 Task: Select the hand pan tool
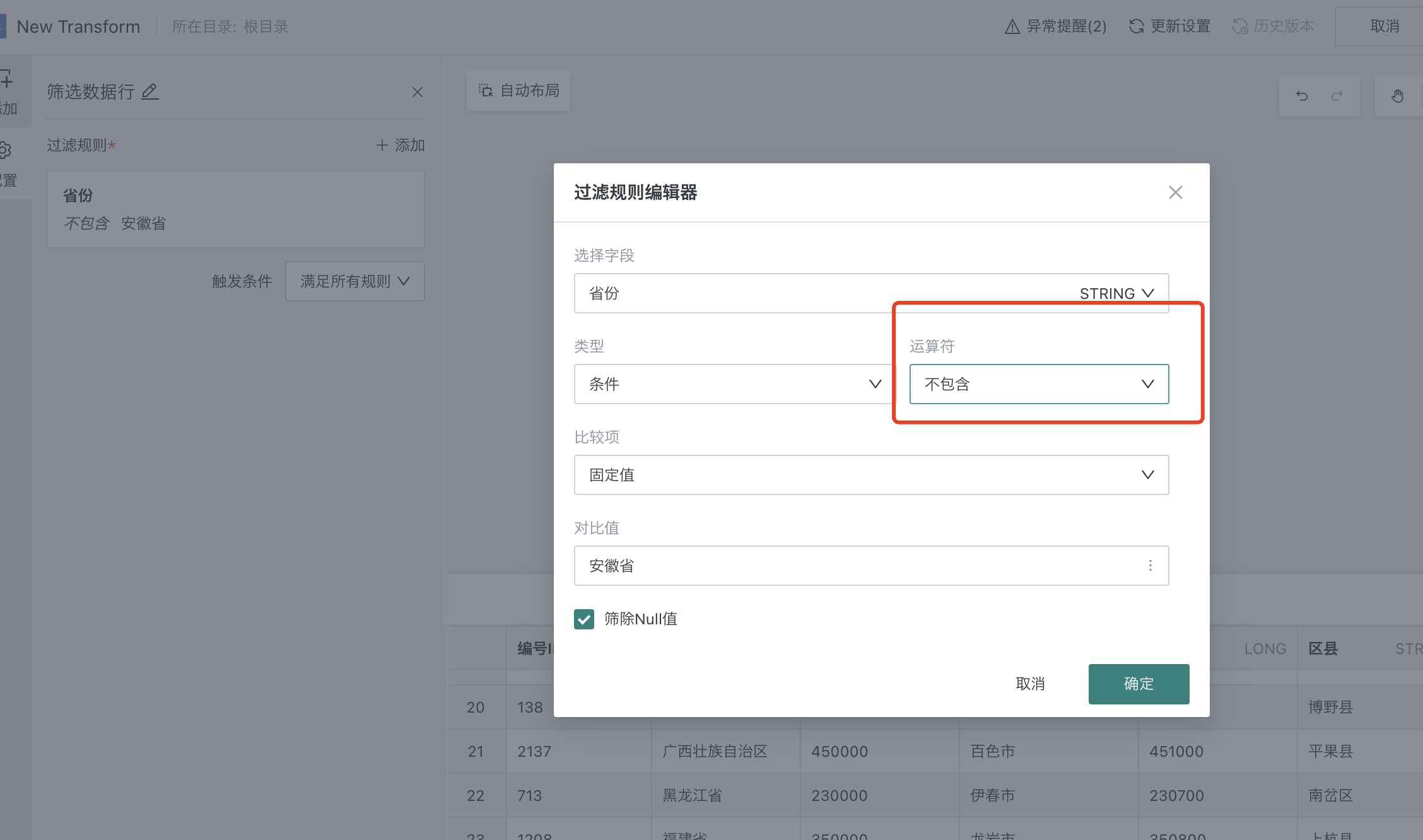pos(1397,96)
